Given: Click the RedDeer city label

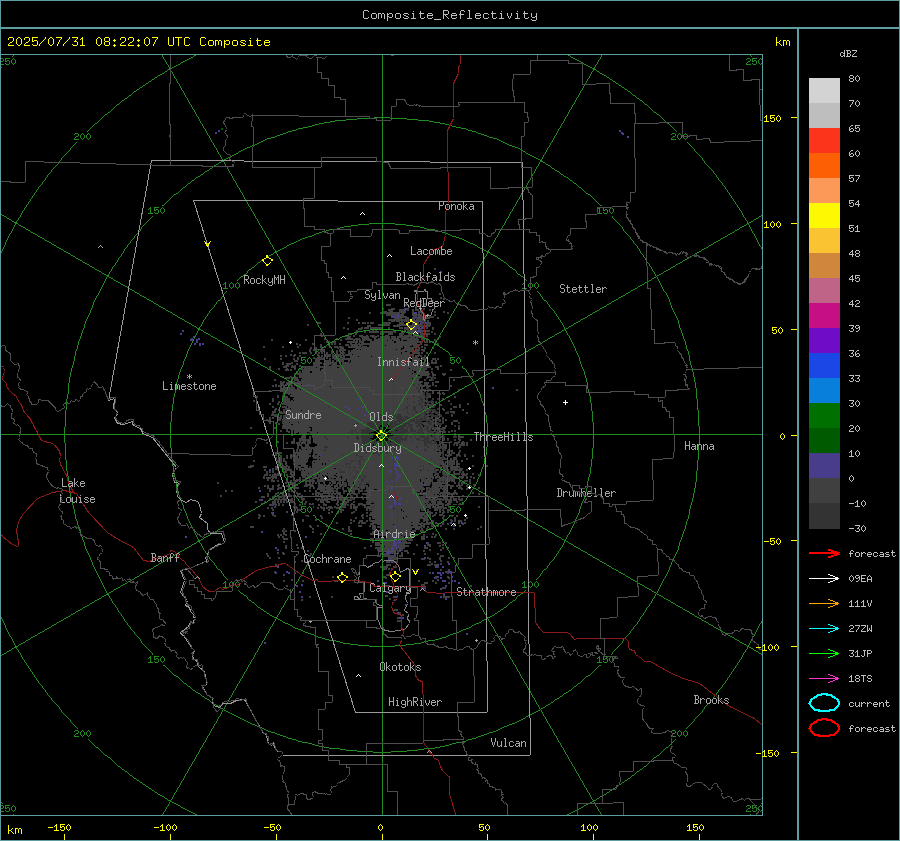Looking at the screenshot, I should point(424,303).
